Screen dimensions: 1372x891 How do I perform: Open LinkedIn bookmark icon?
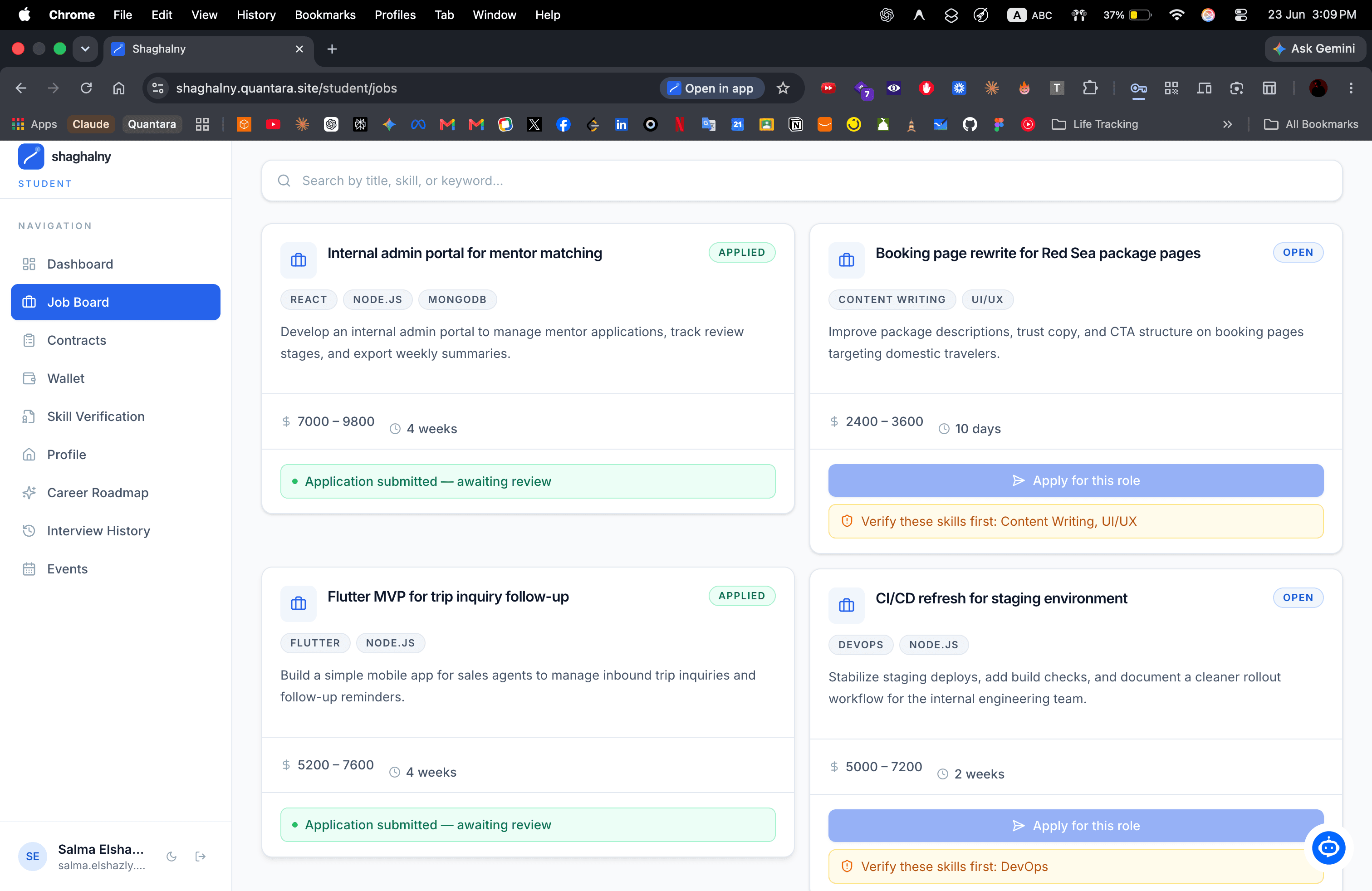[x=622, y=124]
